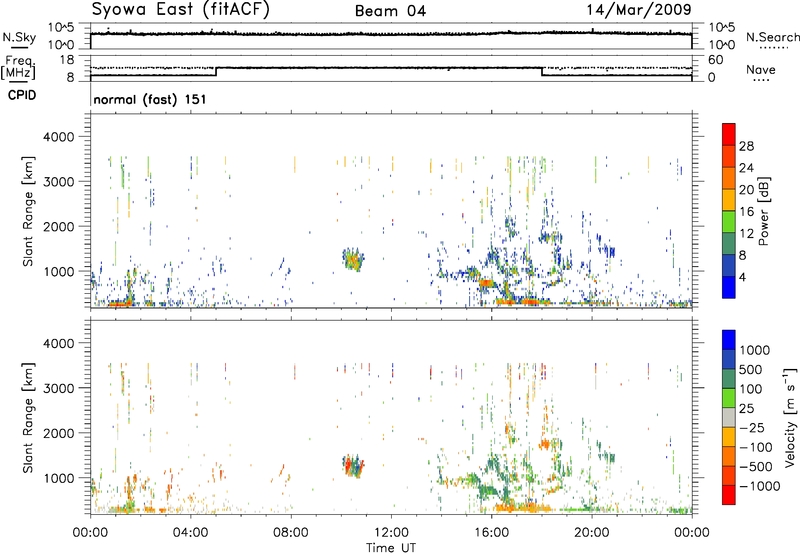Click the '4000' tick of the Velocity panel

(x=59, y=343)
